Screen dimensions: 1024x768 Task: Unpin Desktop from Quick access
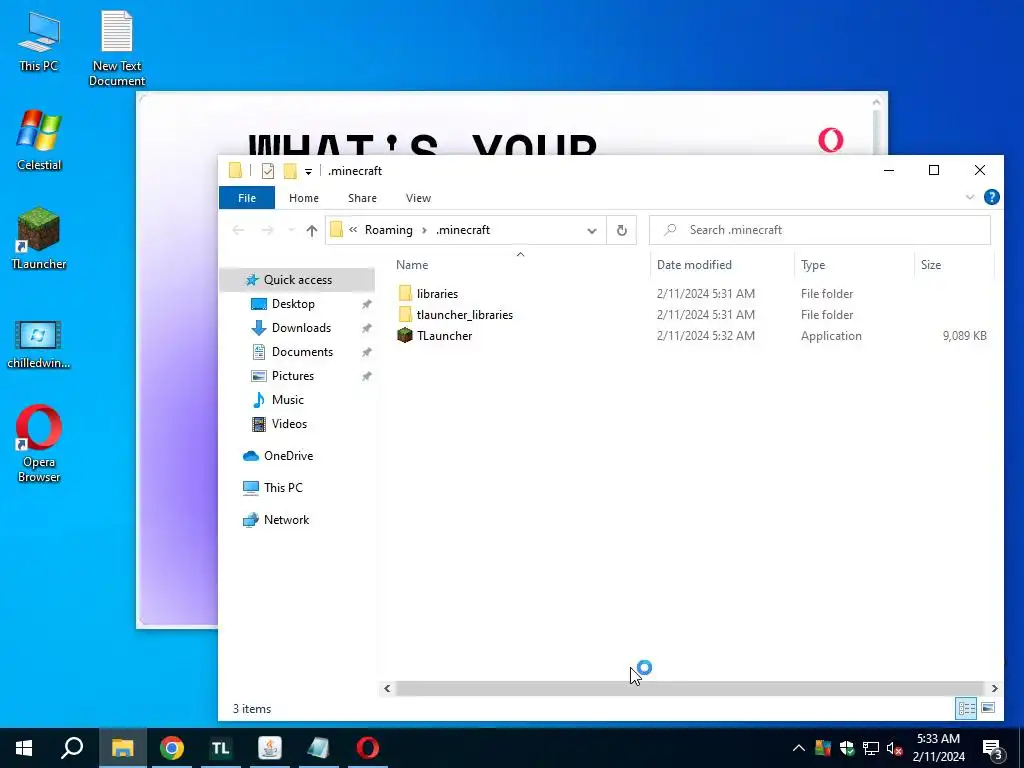pyautogui.click(x=366, y=304)
